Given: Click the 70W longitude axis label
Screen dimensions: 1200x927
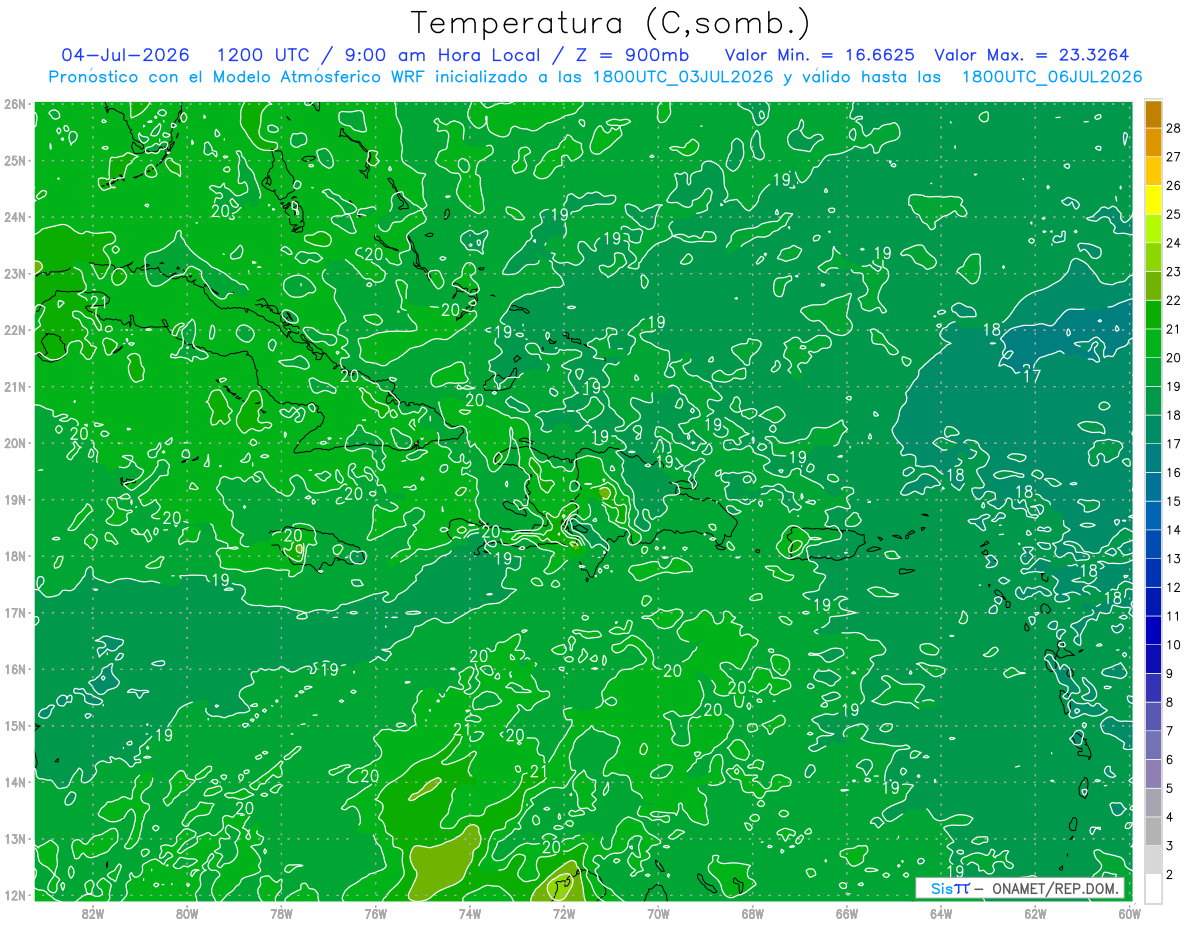Looking at the screenshot, I should (658, 912).
